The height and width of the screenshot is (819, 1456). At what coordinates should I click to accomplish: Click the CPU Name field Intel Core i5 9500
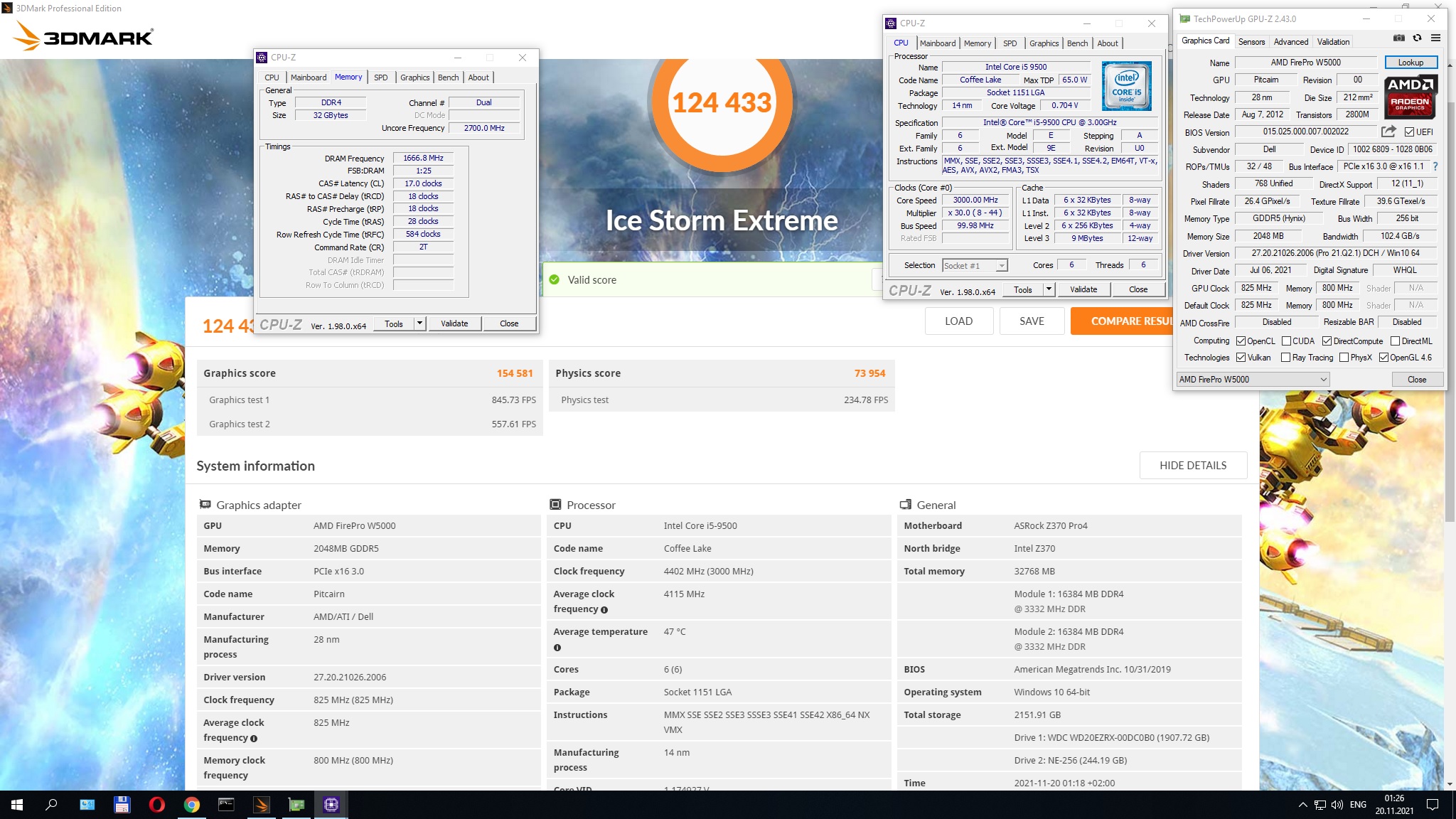1015,67
